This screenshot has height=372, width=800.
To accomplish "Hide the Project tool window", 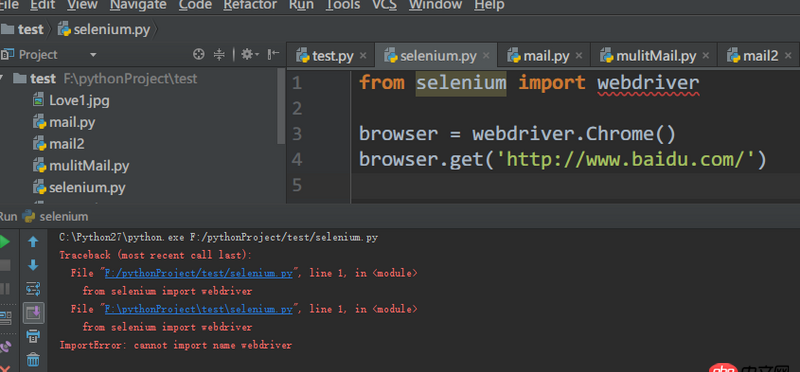I will tap(274, 54).
